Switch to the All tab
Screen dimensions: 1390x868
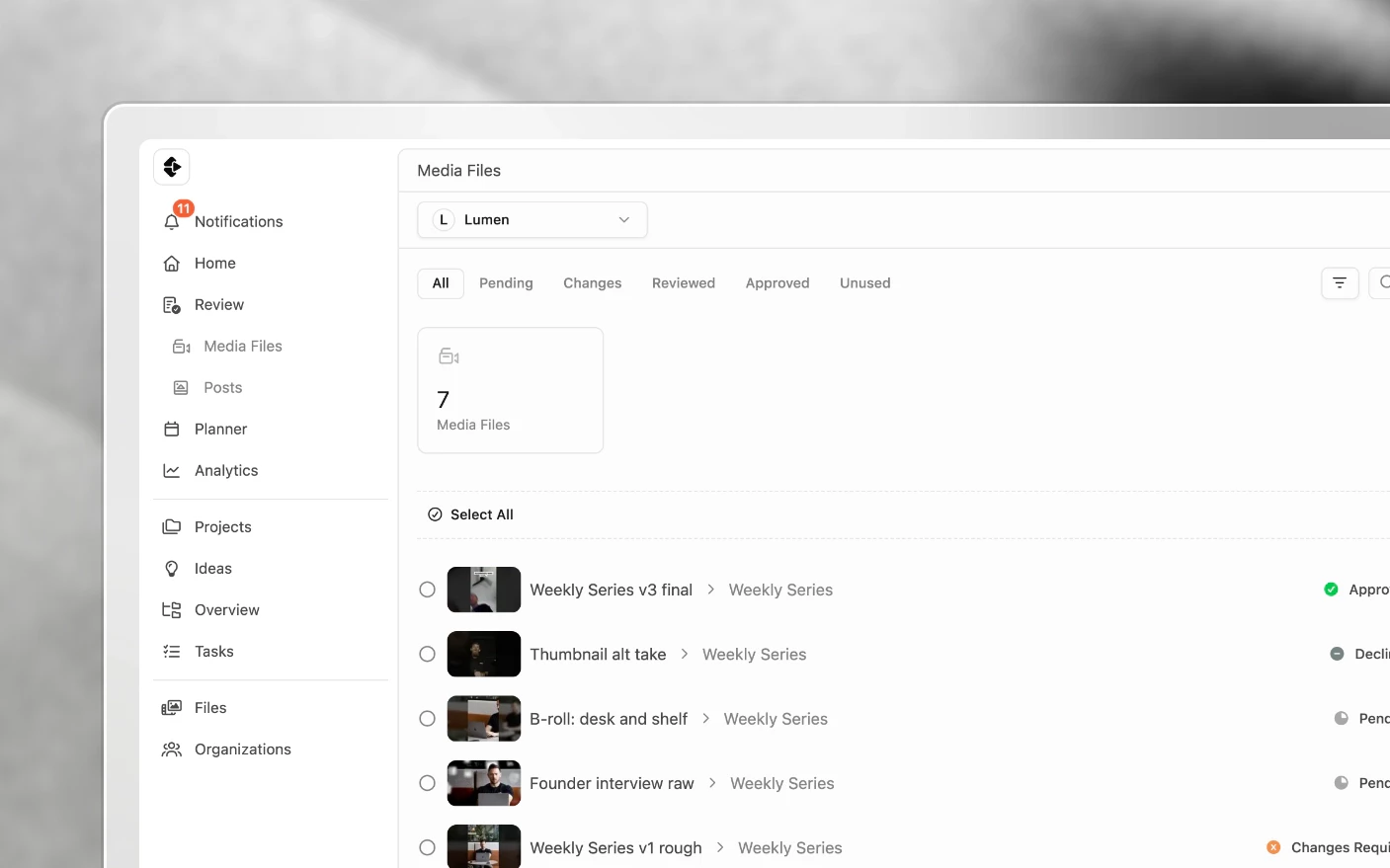tap(441, 283)
